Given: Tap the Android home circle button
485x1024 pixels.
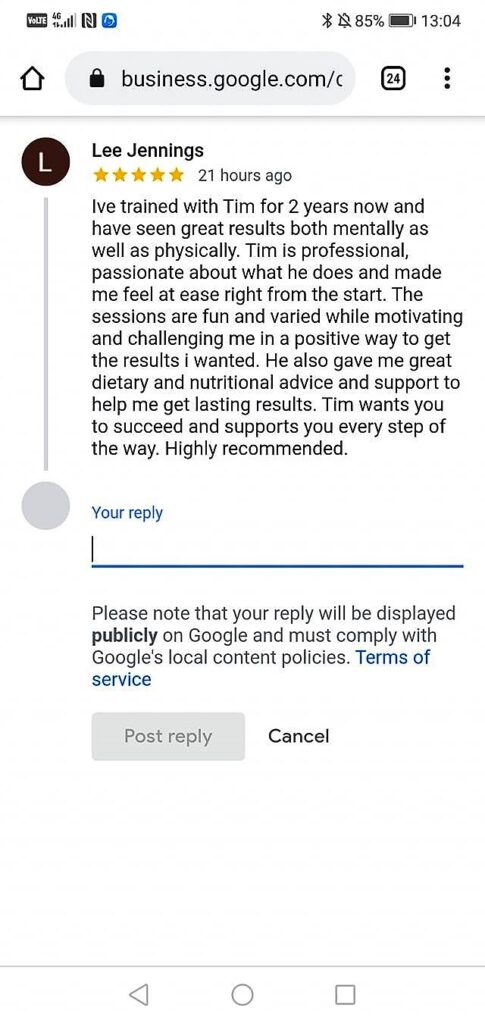Looking at the screenshot, I should pyautogui.click(x=242, y=995).
